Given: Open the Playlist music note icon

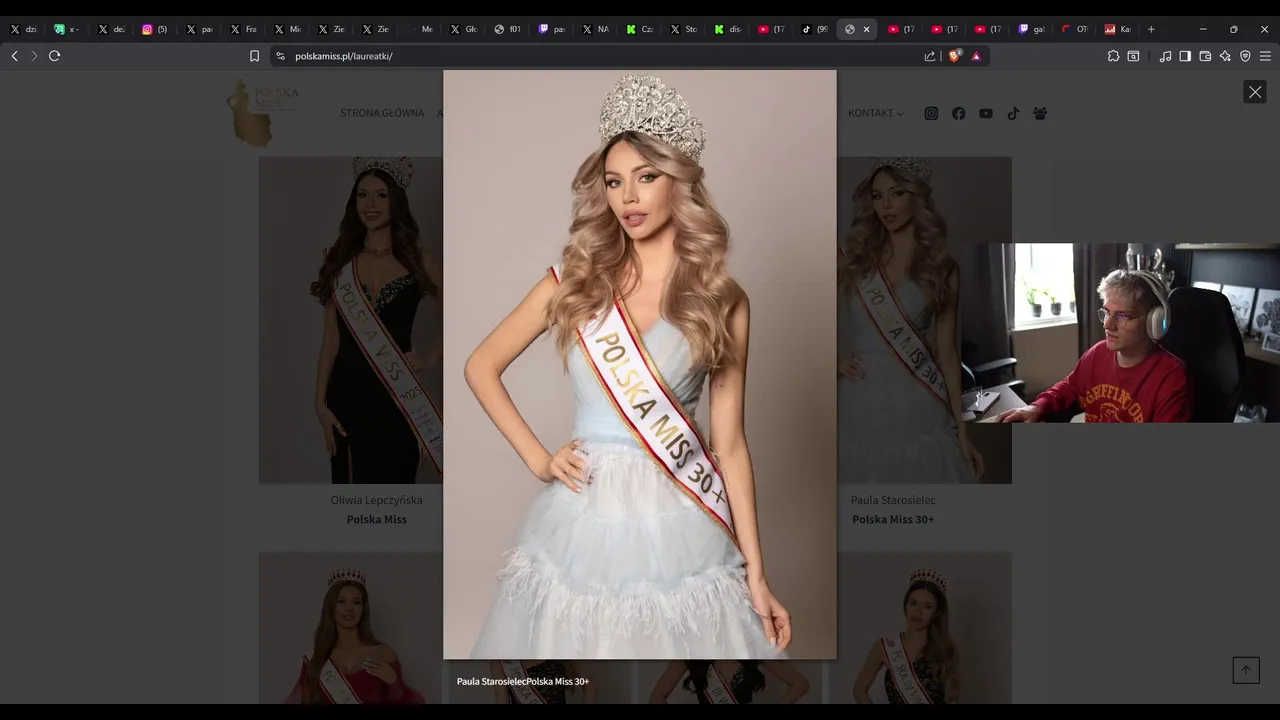Looking at the screenshot, I should click(1165, 56).
